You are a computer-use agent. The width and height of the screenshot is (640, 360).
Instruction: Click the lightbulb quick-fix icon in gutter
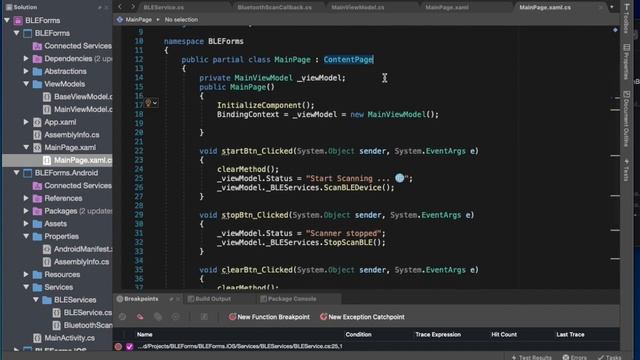click(x=149, y=103)
